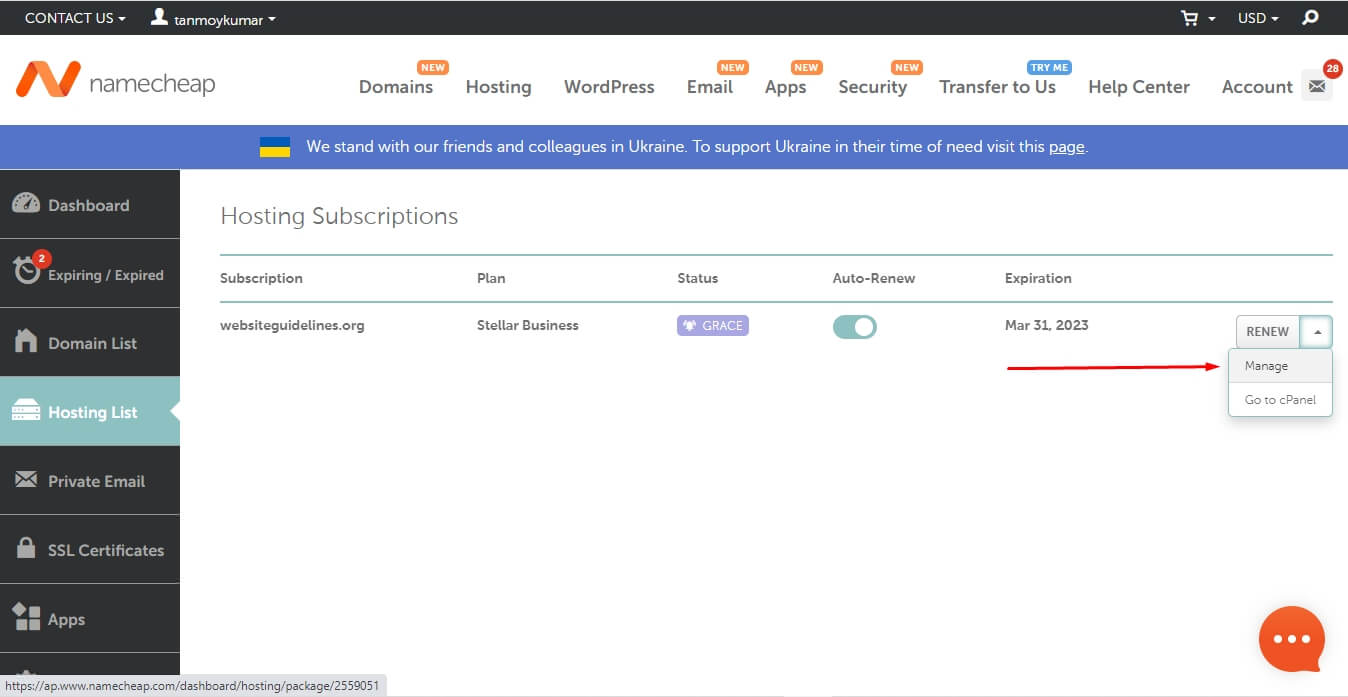Viewport: 1348px width, 697px height.
Task: Select Manage from the dropdown menu
Action: pyautogui.click(x=1266, y=366)
